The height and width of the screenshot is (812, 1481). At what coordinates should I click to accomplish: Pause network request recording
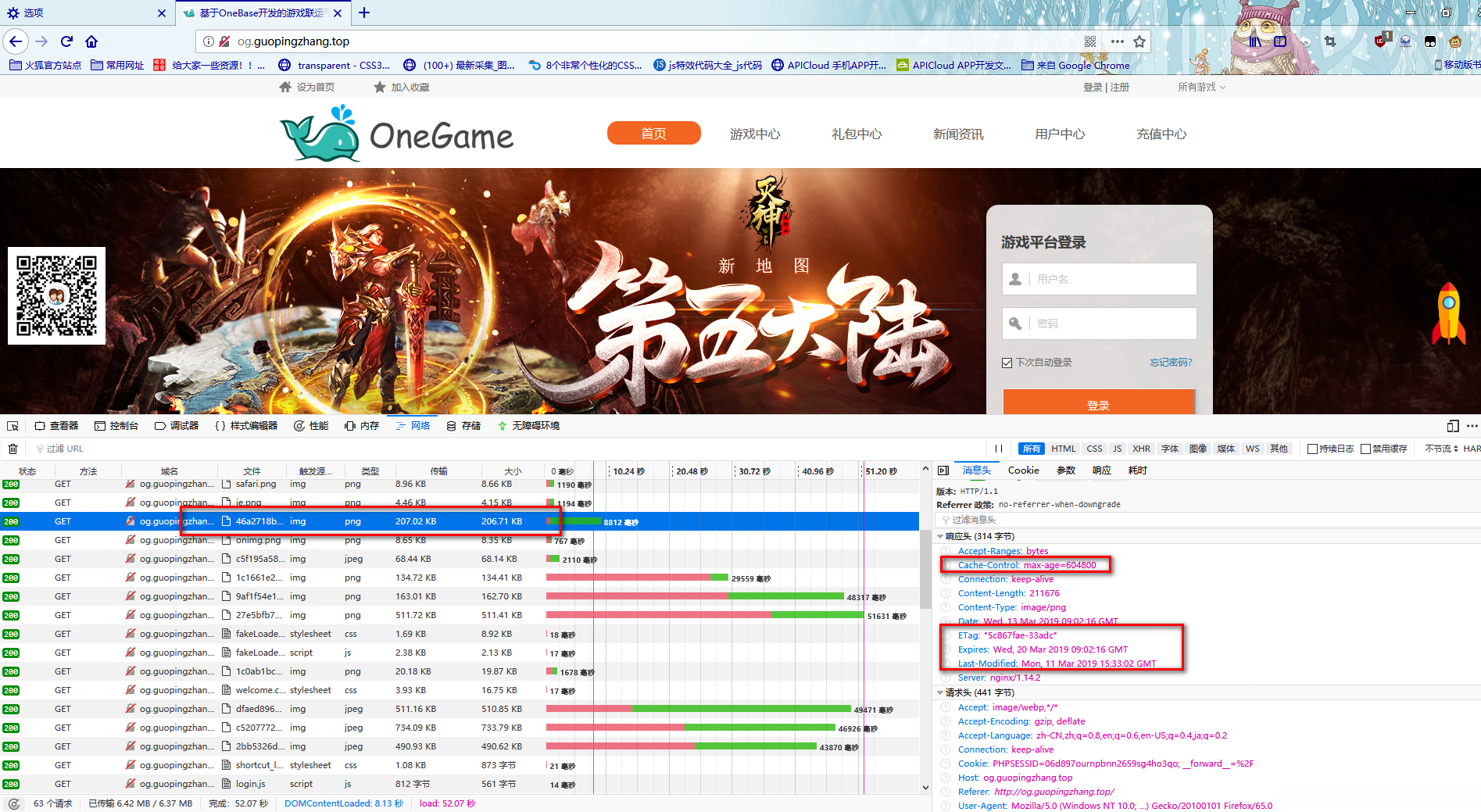(x=999, y=449)
